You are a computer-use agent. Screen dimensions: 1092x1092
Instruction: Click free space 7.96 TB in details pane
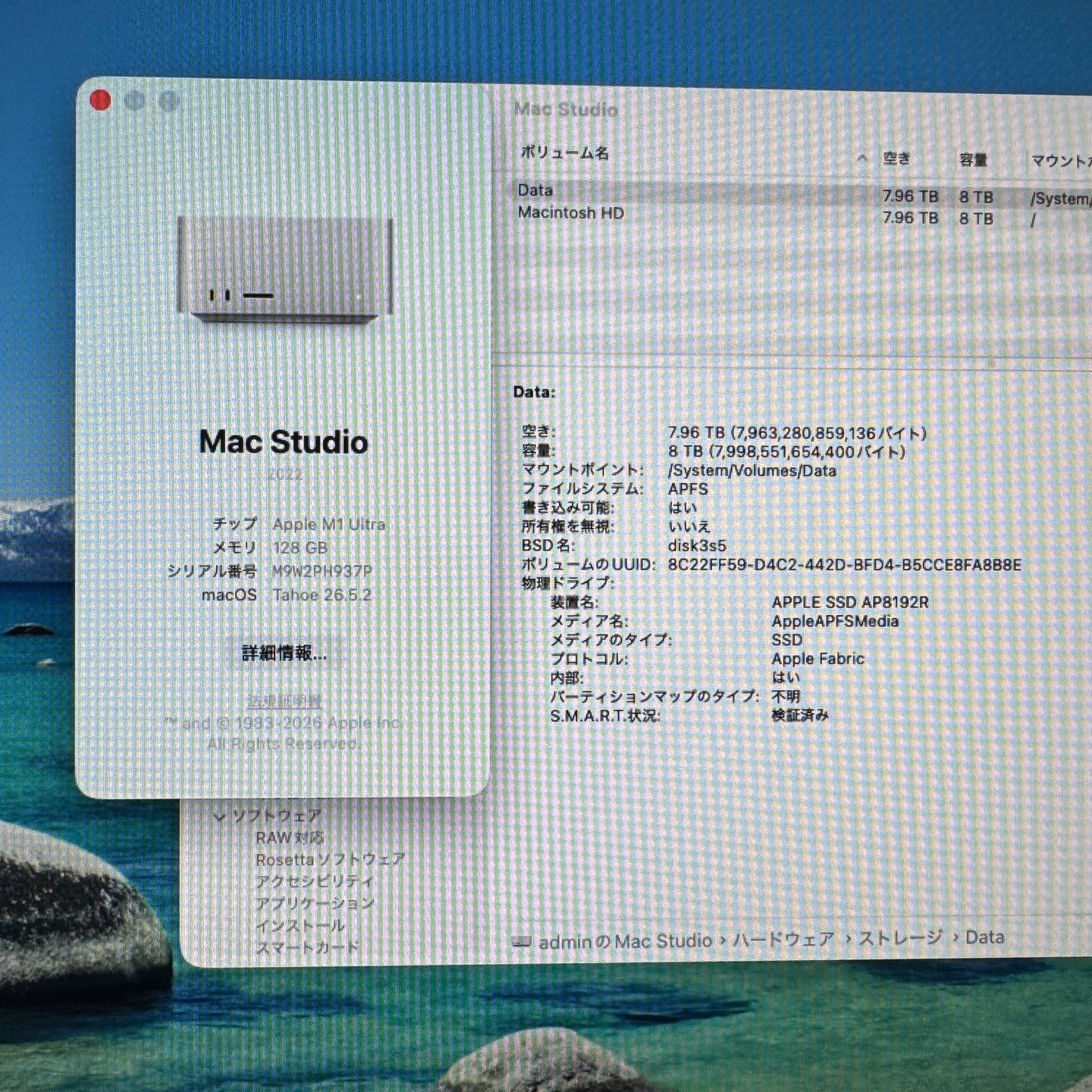click(797, 433)
